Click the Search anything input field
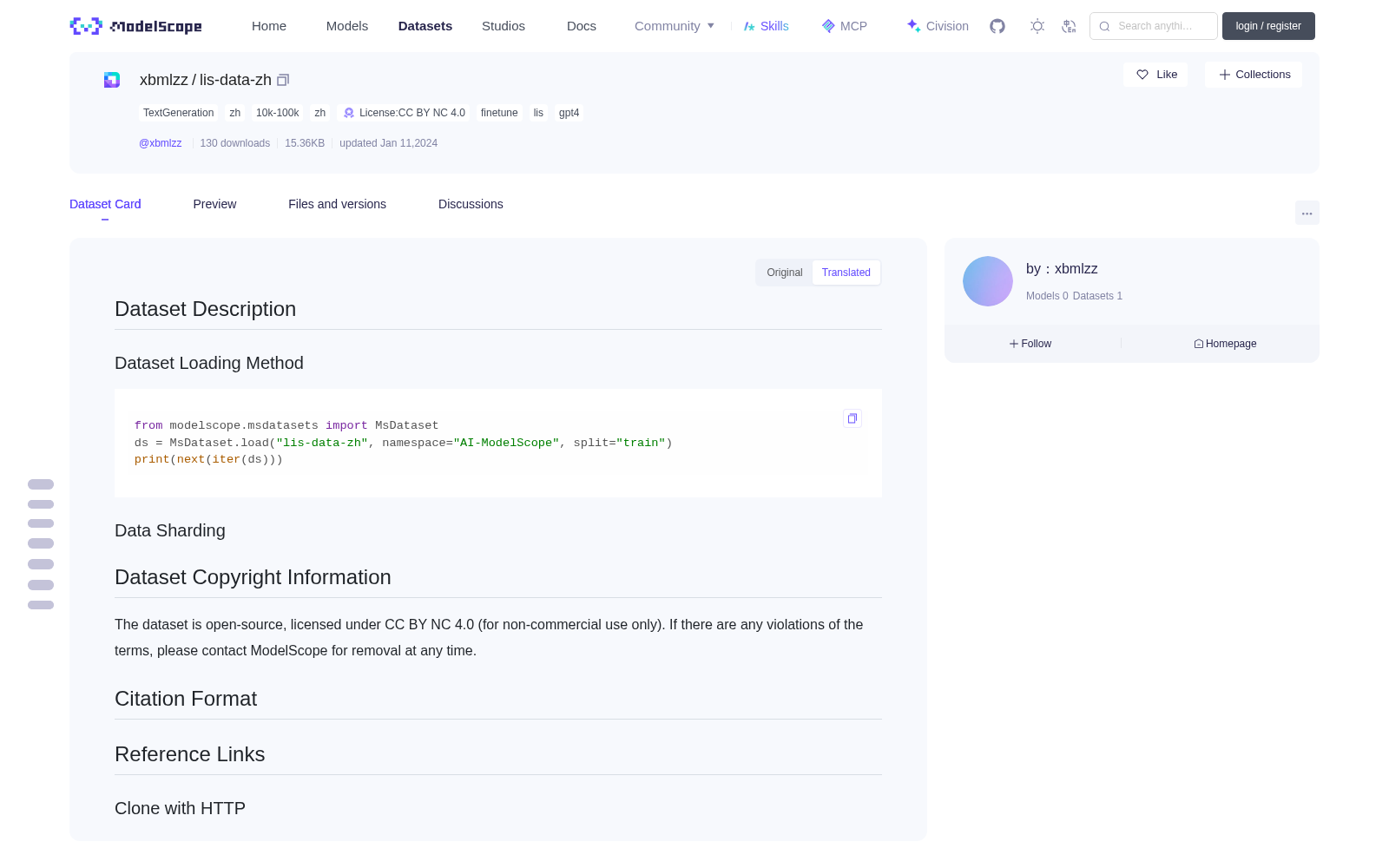This screenshot has height=868, width=1389. pyautogui.click(x=1154, y=26)
